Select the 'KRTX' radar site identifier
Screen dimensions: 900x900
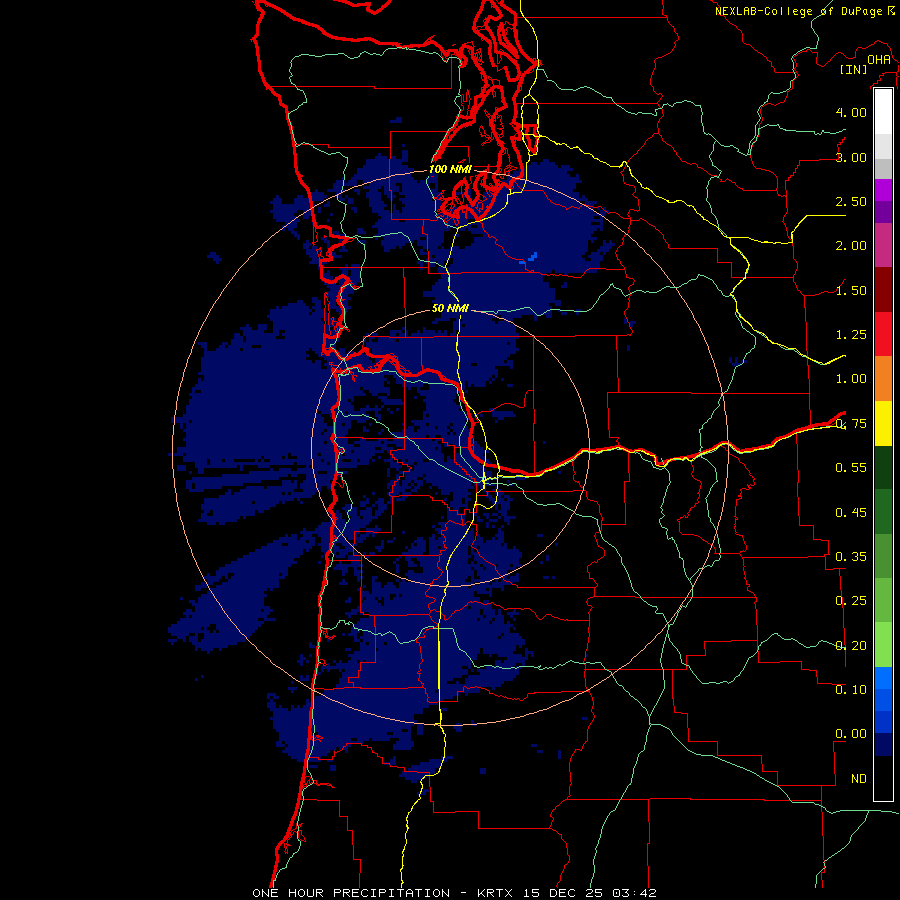pos(497,893)
